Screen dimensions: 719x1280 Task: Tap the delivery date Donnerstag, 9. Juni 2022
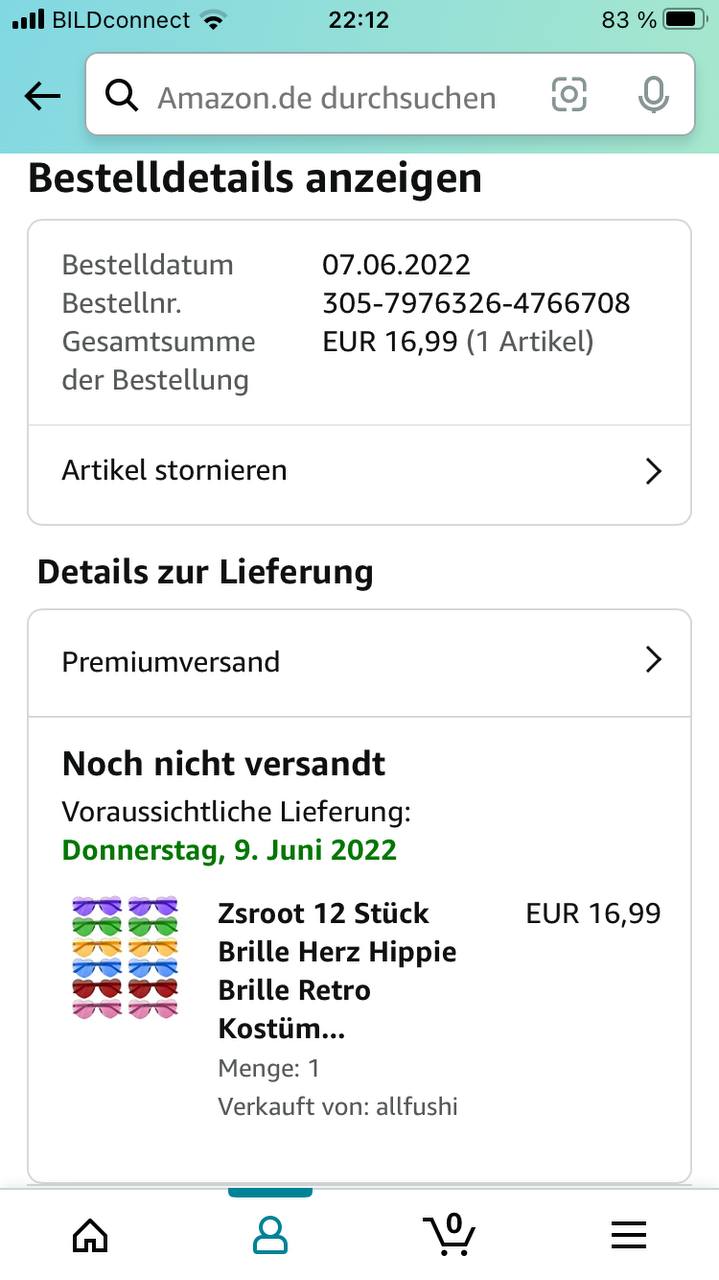pyautogui.click(x=229, y=850)
